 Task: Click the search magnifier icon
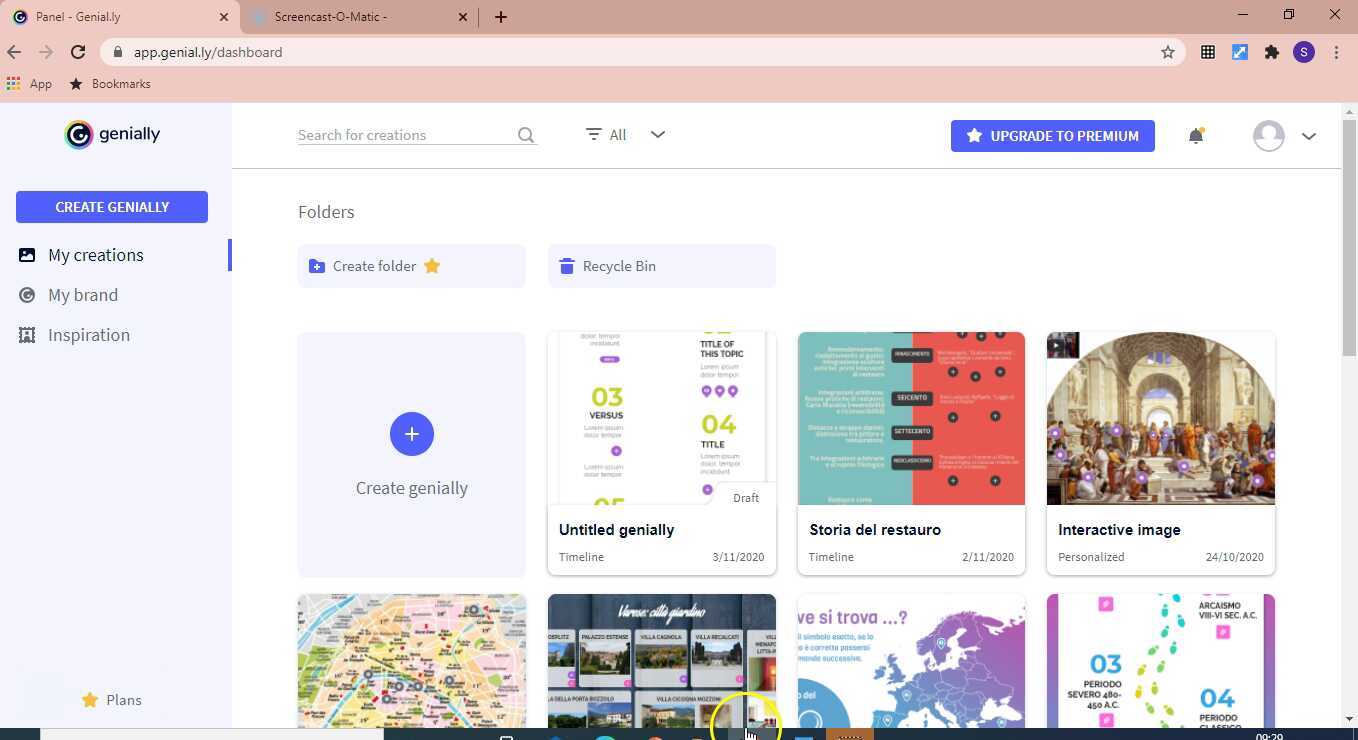coord(525,135)
